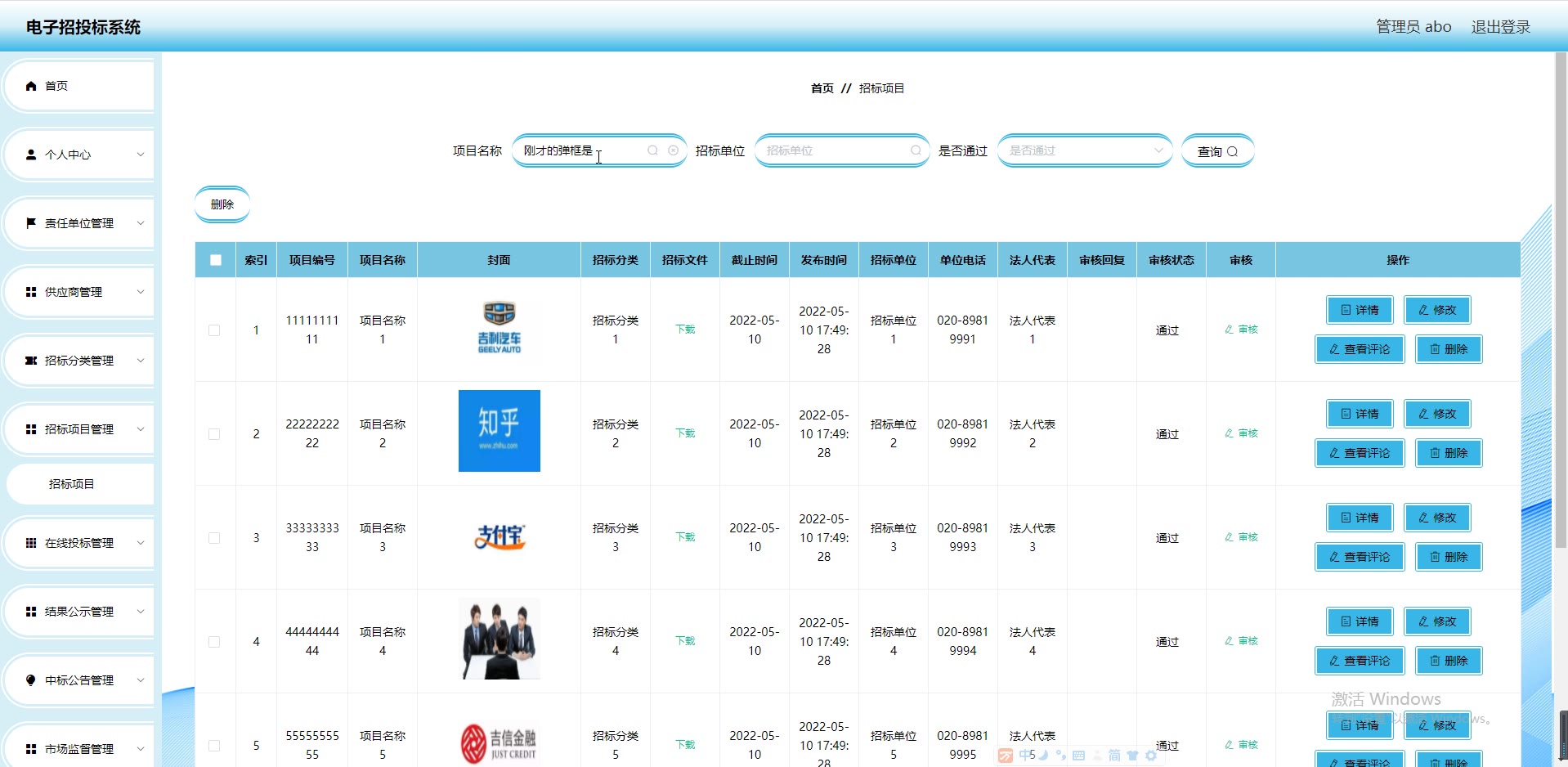Open the Zhihu cover thumbnail in row 2

coord(499,431)
